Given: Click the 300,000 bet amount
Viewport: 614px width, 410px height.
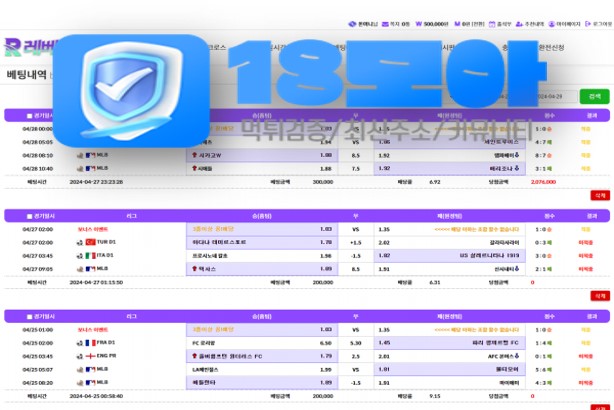Looking at the screenshot, I should pyautogui.click(x=323, y=182).
